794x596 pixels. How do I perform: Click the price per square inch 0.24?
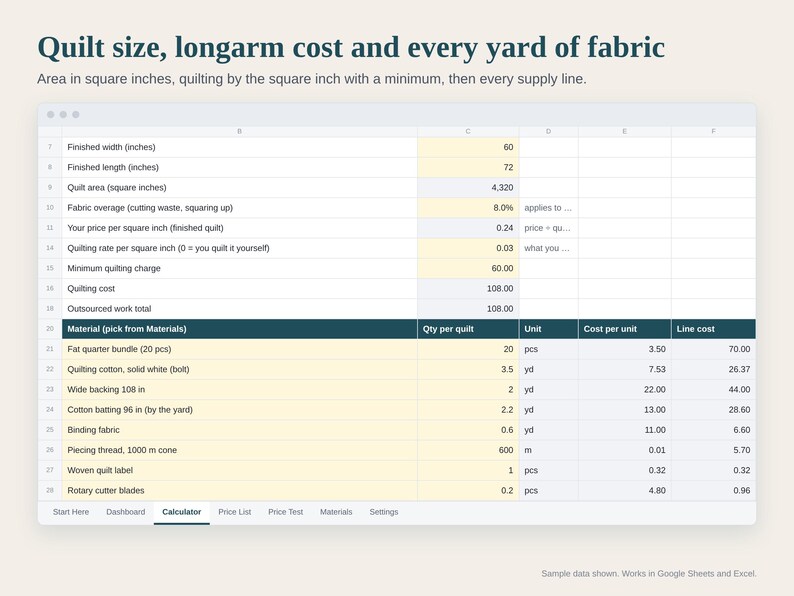(468, 228)
